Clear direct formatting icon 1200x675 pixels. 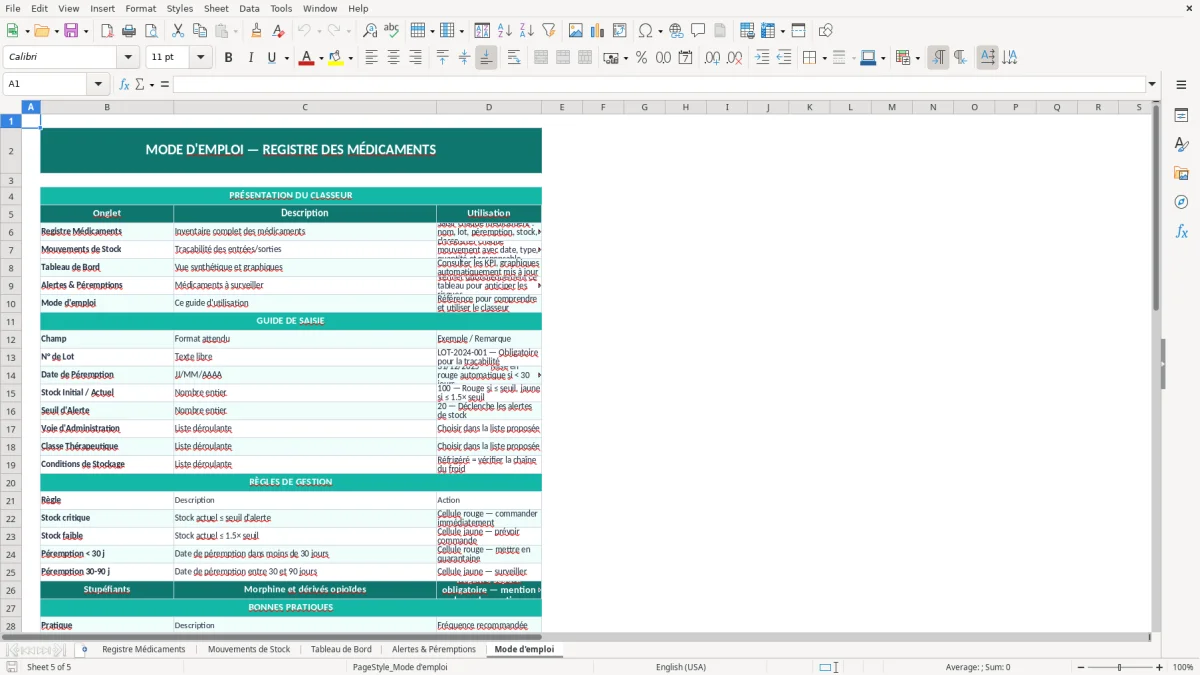[x=278, y=31]
